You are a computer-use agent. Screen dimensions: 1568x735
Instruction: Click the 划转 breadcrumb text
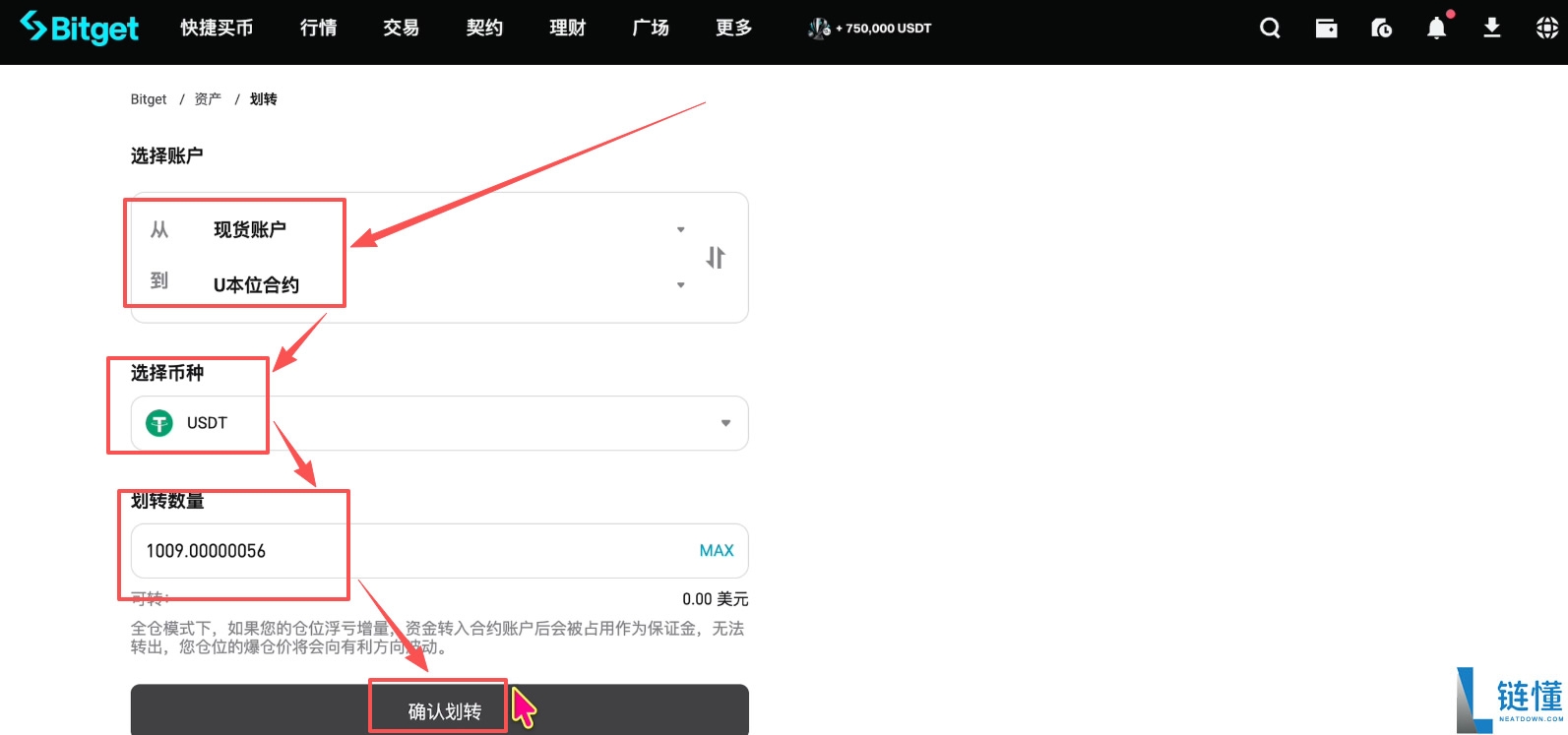click(x=264, y=99)
